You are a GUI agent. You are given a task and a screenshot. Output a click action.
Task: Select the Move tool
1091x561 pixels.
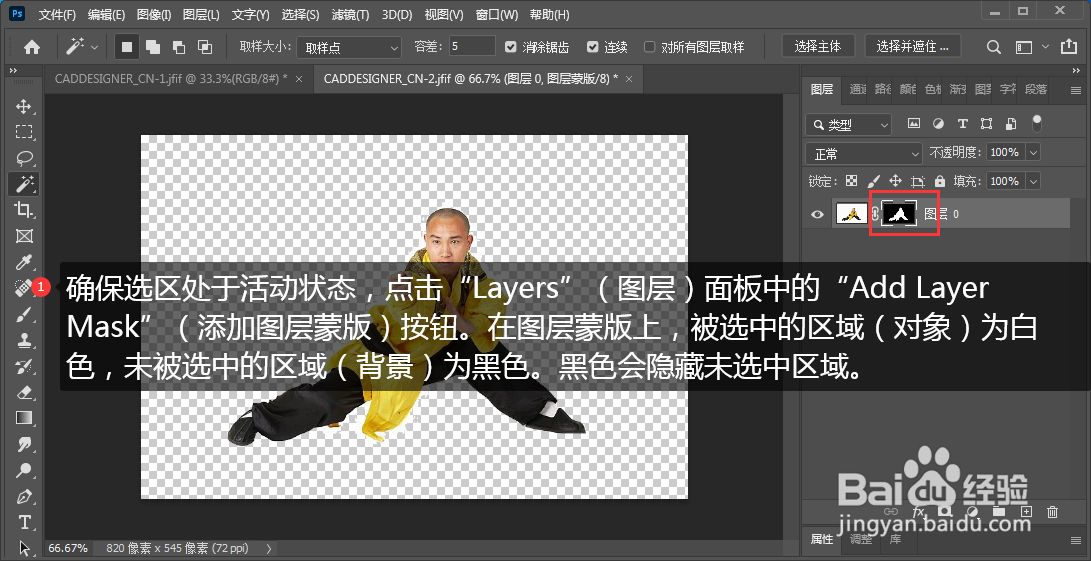[x=24, y=106]
